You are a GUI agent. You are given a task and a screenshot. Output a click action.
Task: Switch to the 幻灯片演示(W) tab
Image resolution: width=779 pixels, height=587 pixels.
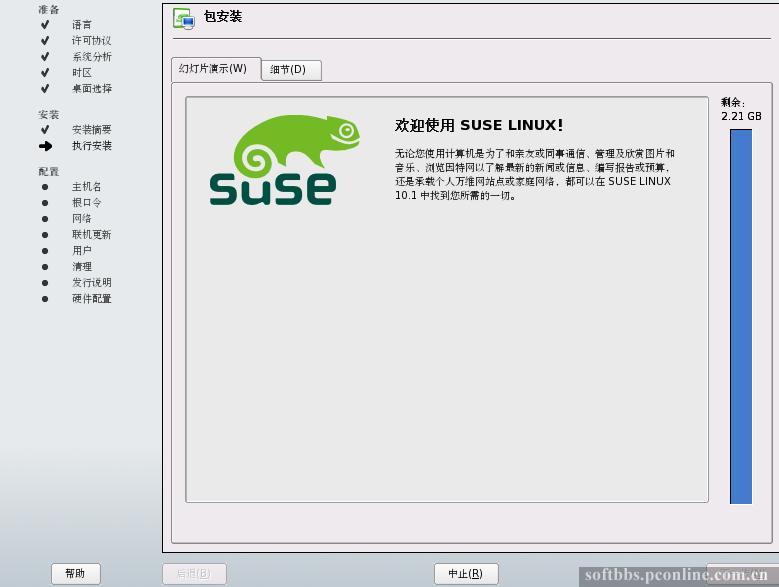(216, 69)
